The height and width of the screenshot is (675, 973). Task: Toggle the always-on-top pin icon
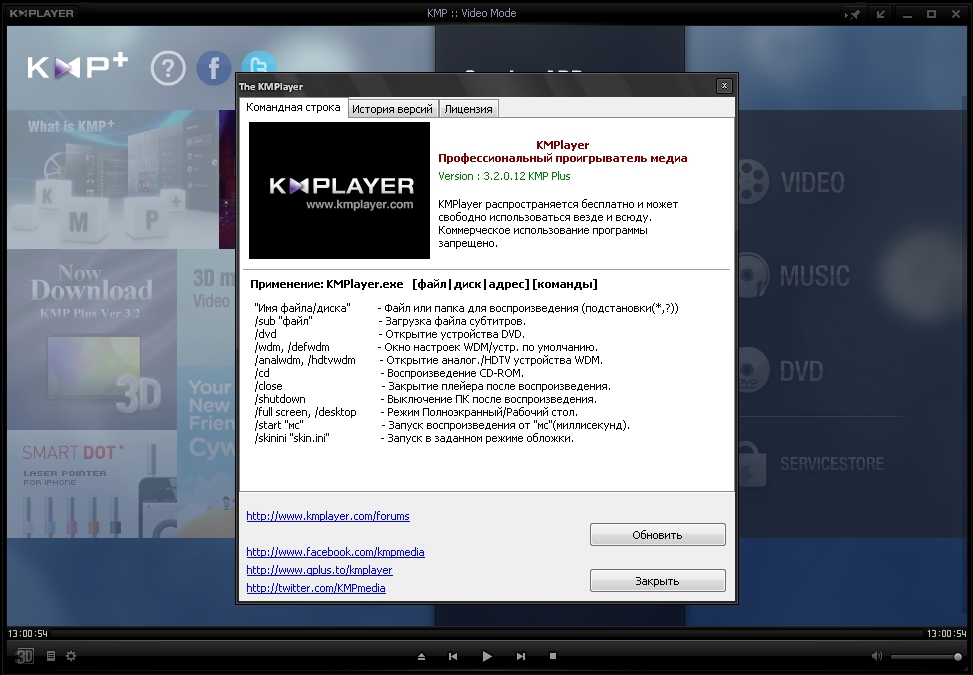[x=854, y=14]
